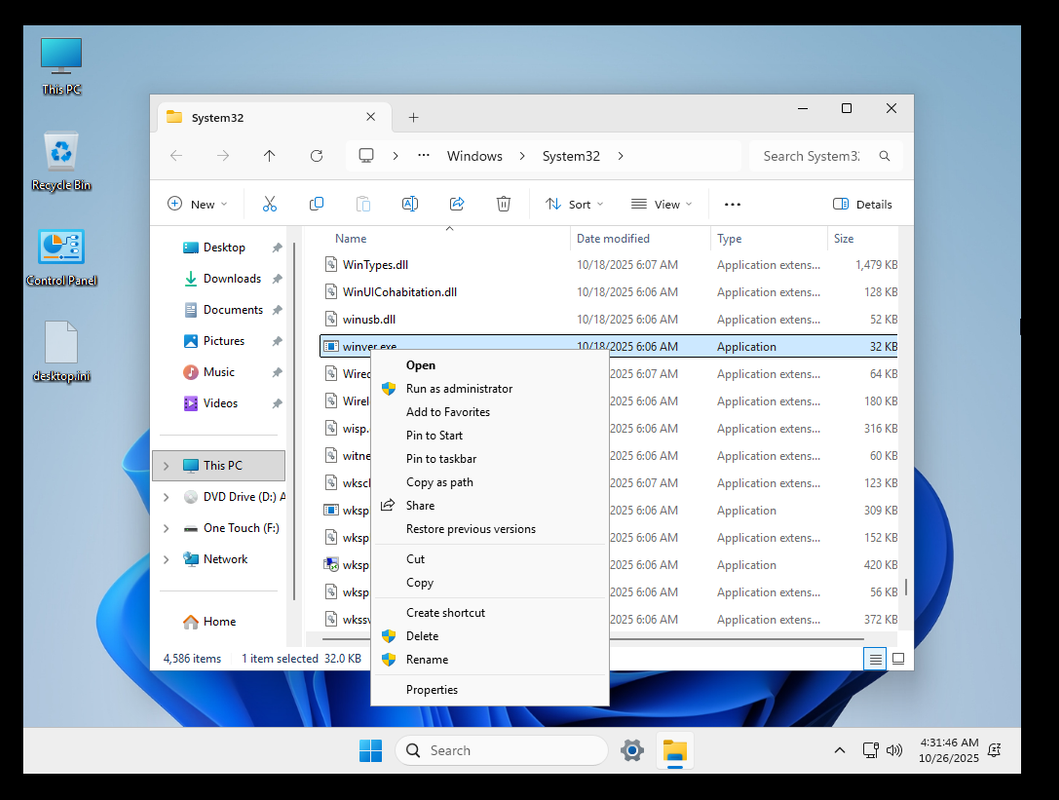1059x800 pixels.
Task: Open the See more ellipsis toolbar menu
Action: pos(732,205)
